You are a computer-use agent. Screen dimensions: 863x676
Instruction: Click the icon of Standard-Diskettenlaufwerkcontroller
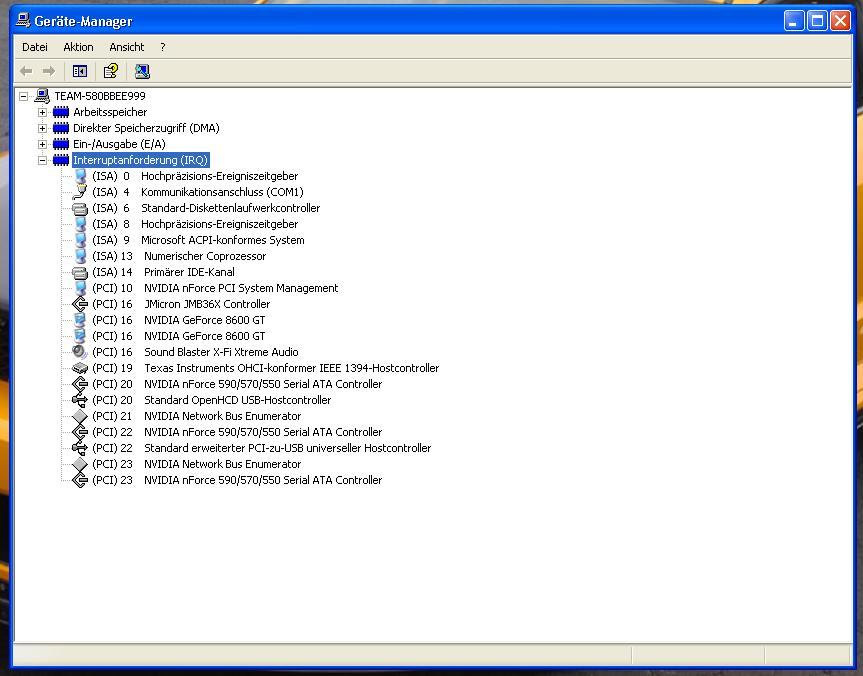[80, 209]
